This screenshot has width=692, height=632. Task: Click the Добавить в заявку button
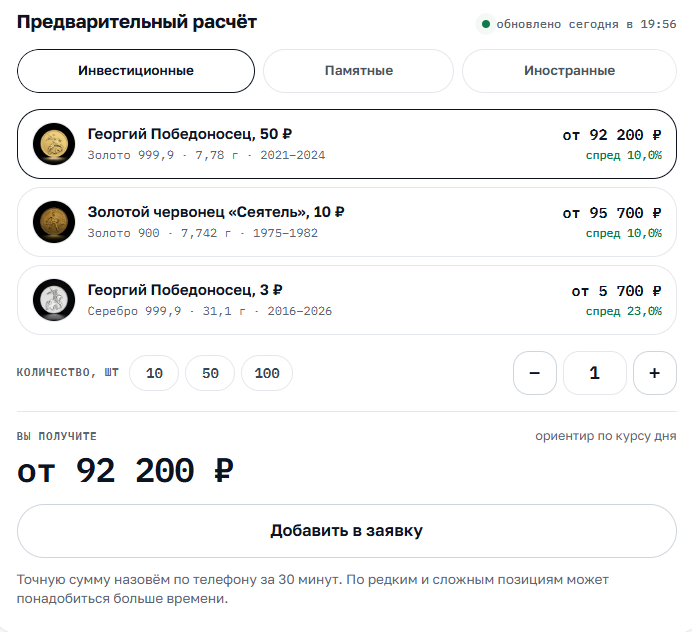347,531
